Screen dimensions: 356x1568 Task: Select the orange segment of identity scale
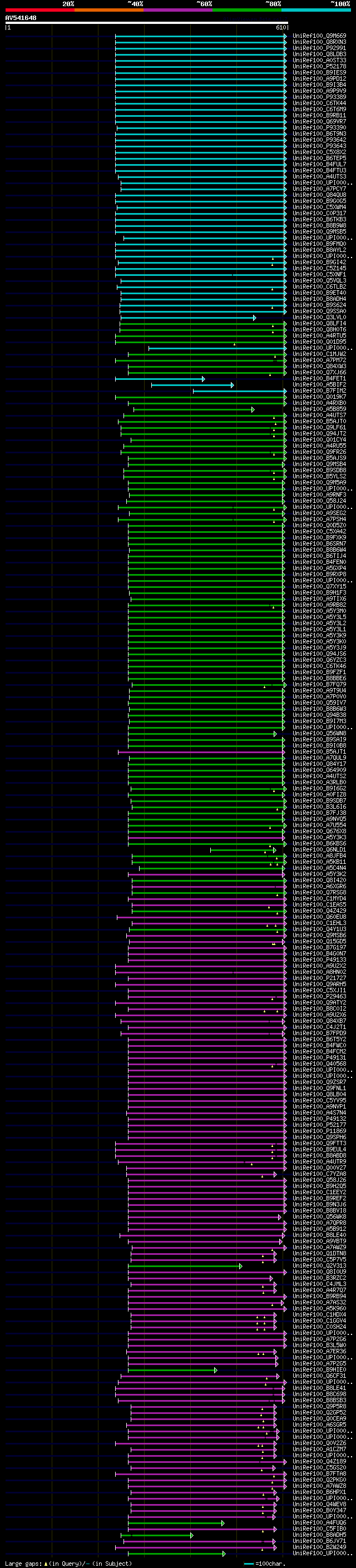[x=109, y=10]
